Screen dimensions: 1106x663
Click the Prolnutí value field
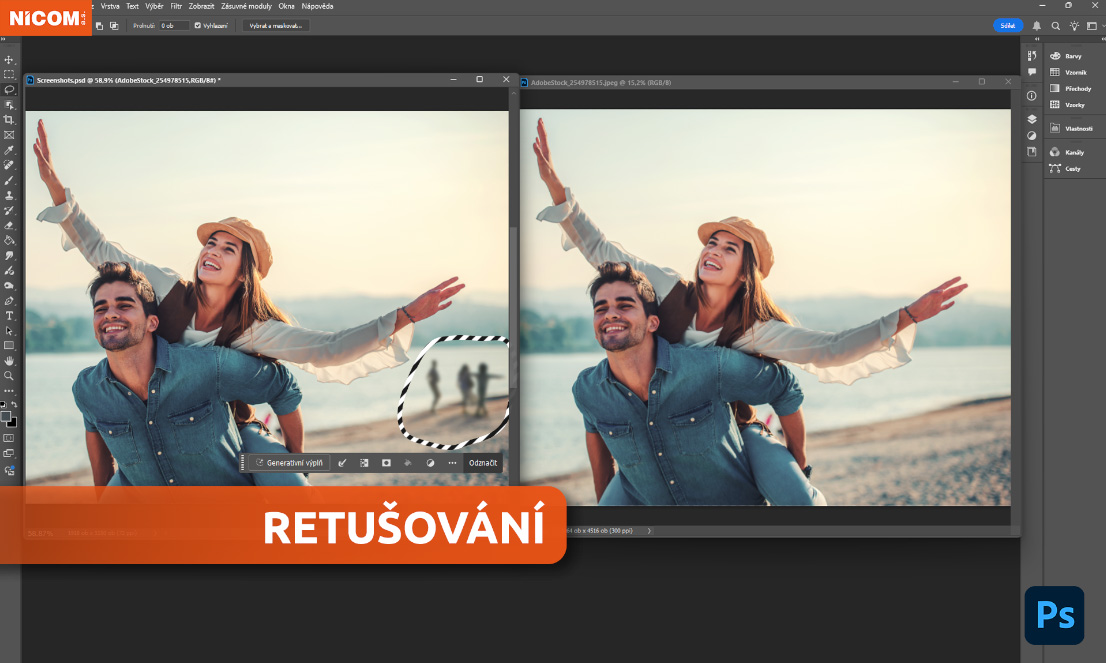coord(174,25)
